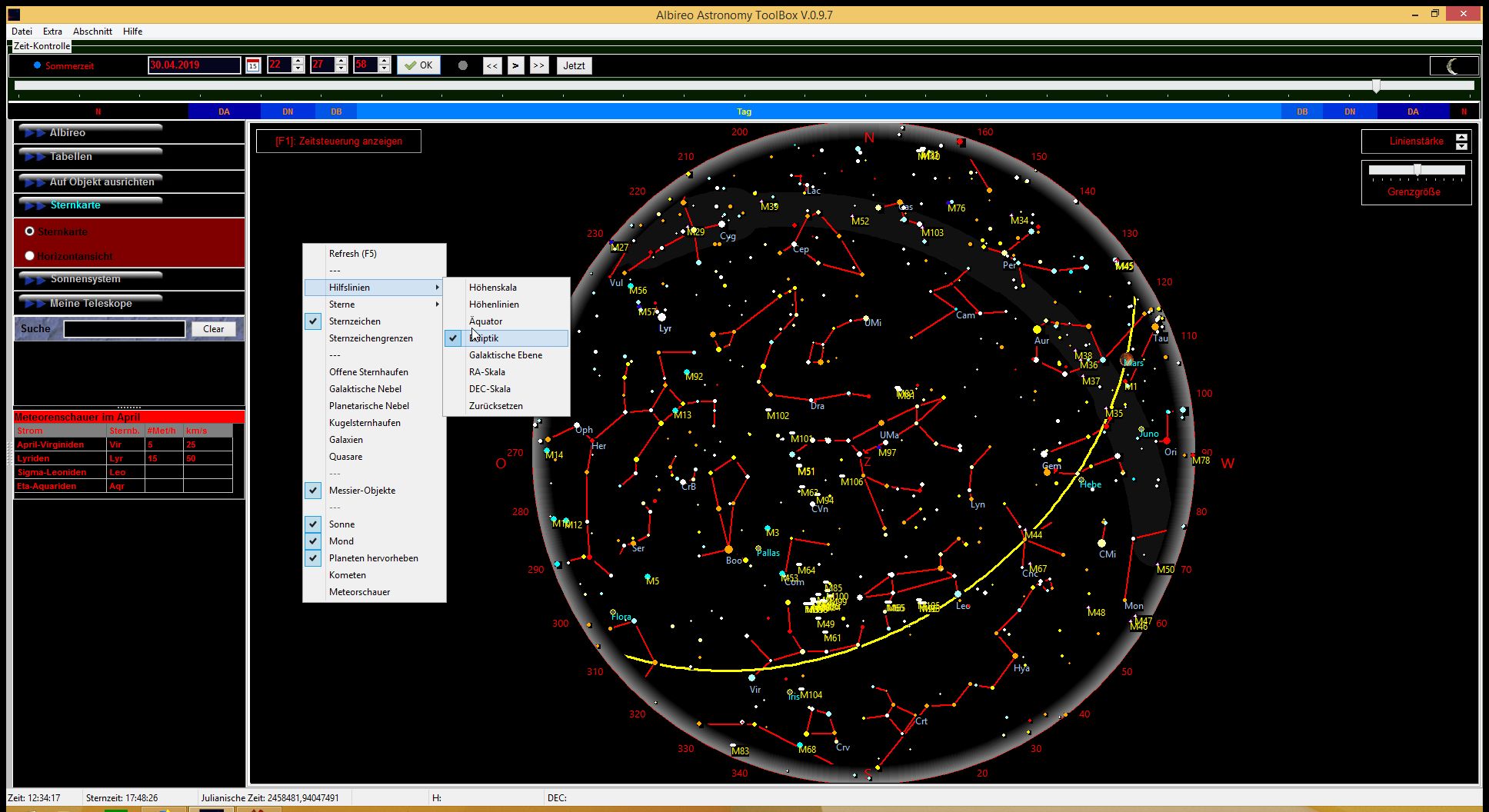Uncheck the Mond menu entry

(375, 541)
